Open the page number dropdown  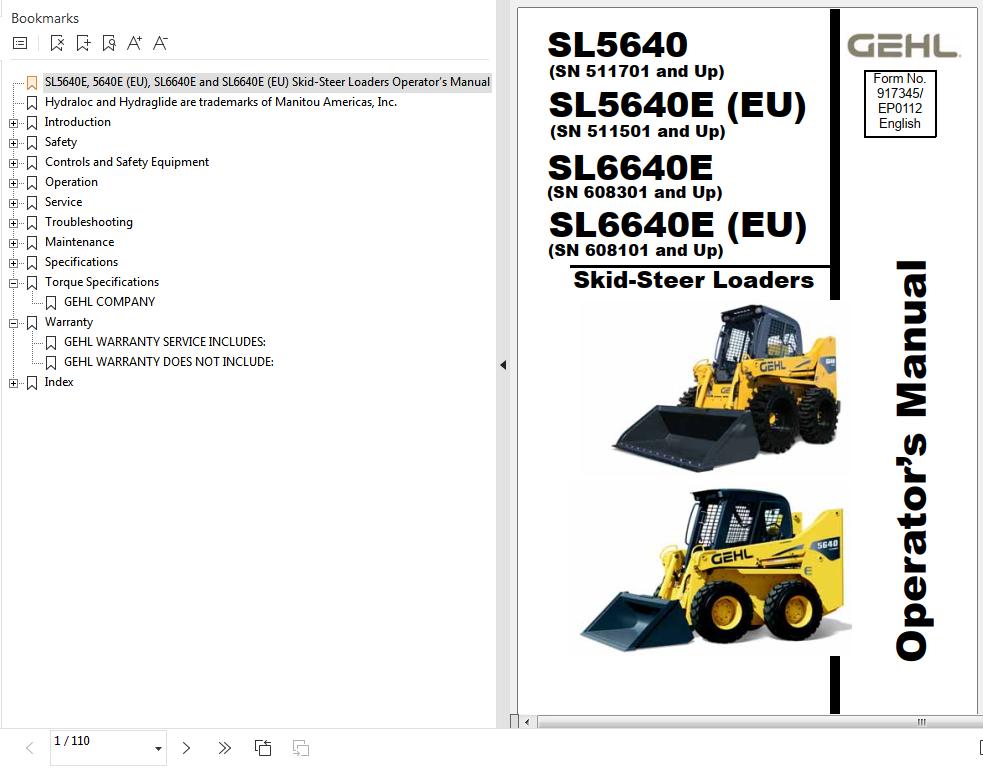click(x=158, y=749)
